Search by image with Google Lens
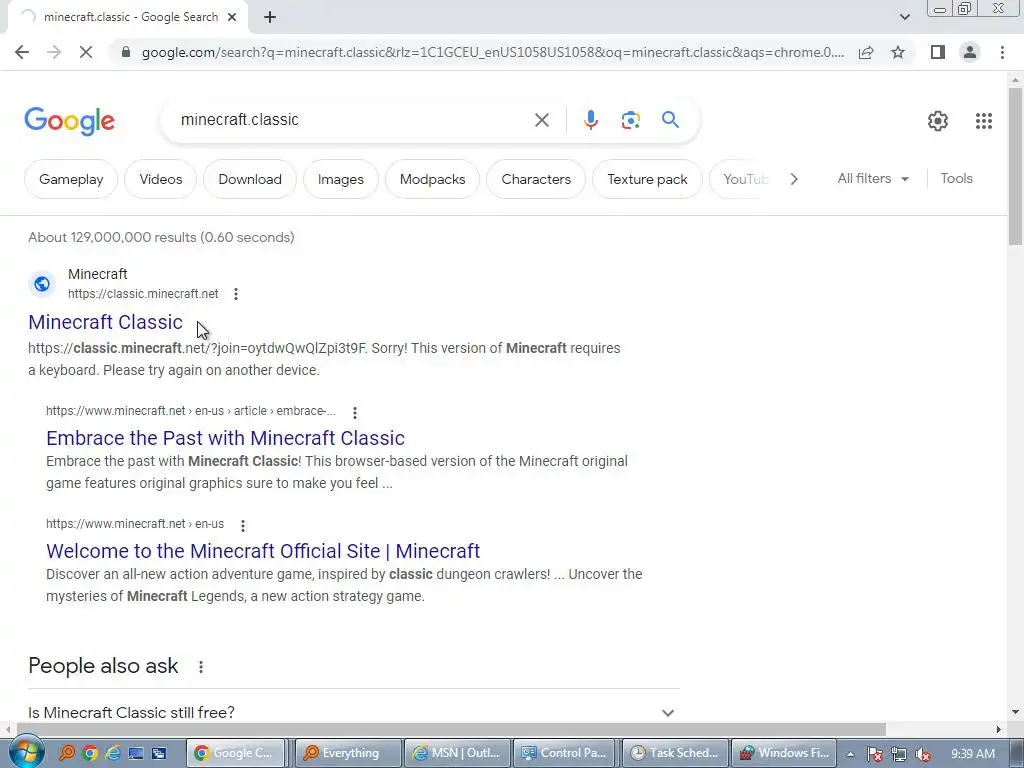1024x768 pixels. 630,120
